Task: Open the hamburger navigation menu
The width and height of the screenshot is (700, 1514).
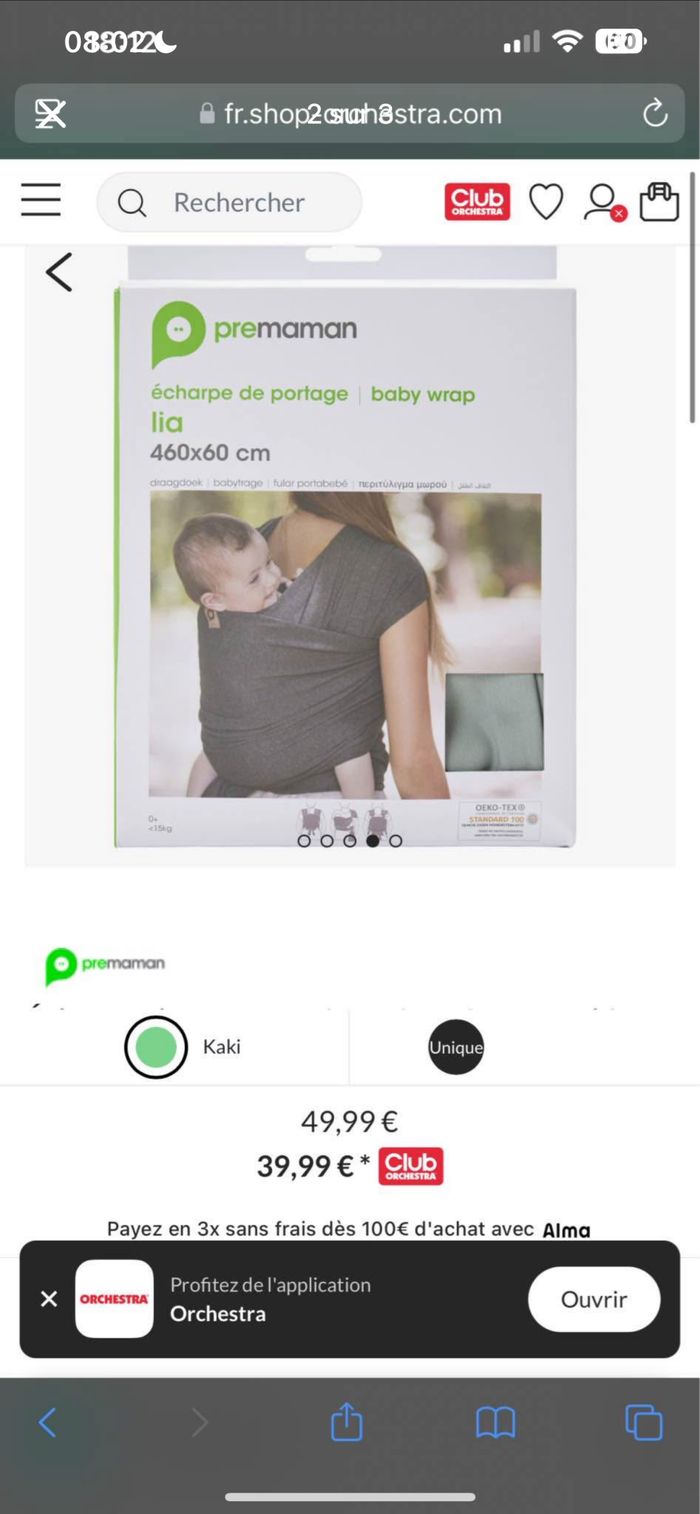Action: point(41,201)
